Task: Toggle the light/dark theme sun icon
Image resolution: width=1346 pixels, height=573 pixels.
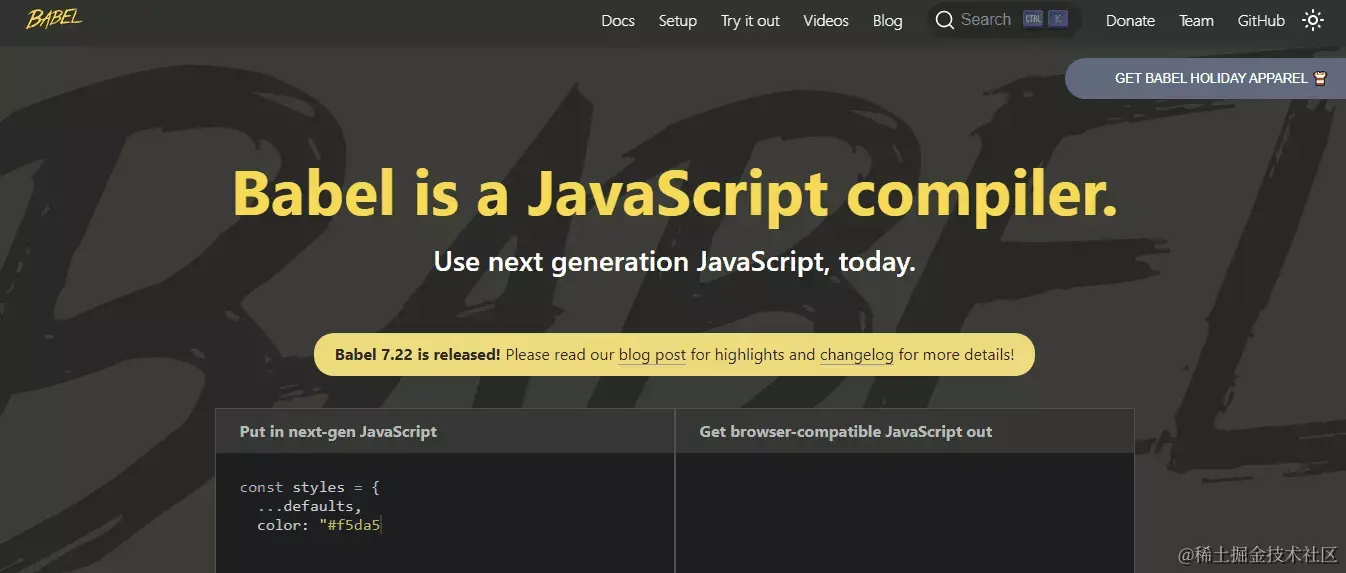Action: [1313, 20]
